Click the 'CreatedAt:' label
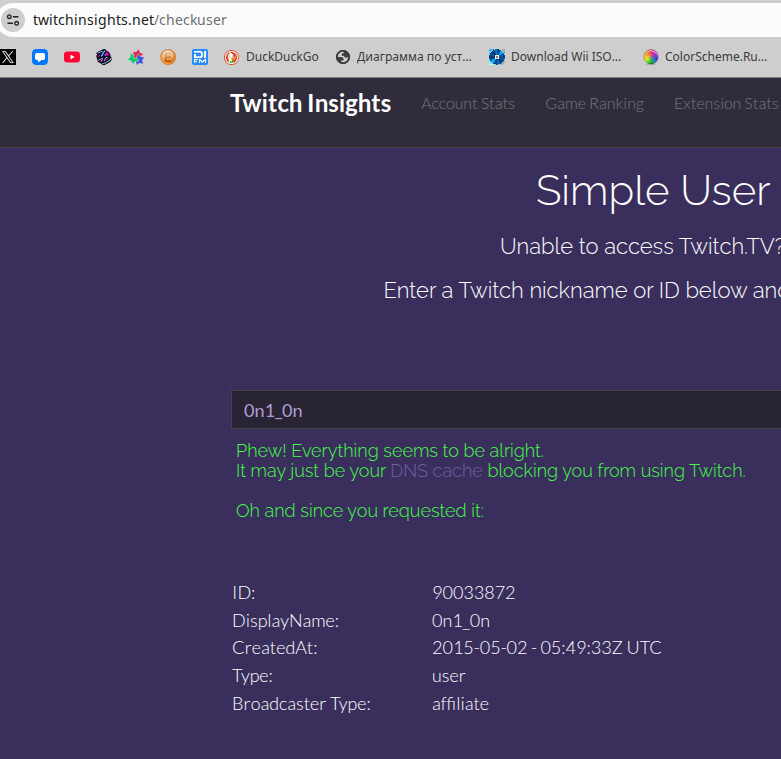781x759 pixels. [274, 648]
